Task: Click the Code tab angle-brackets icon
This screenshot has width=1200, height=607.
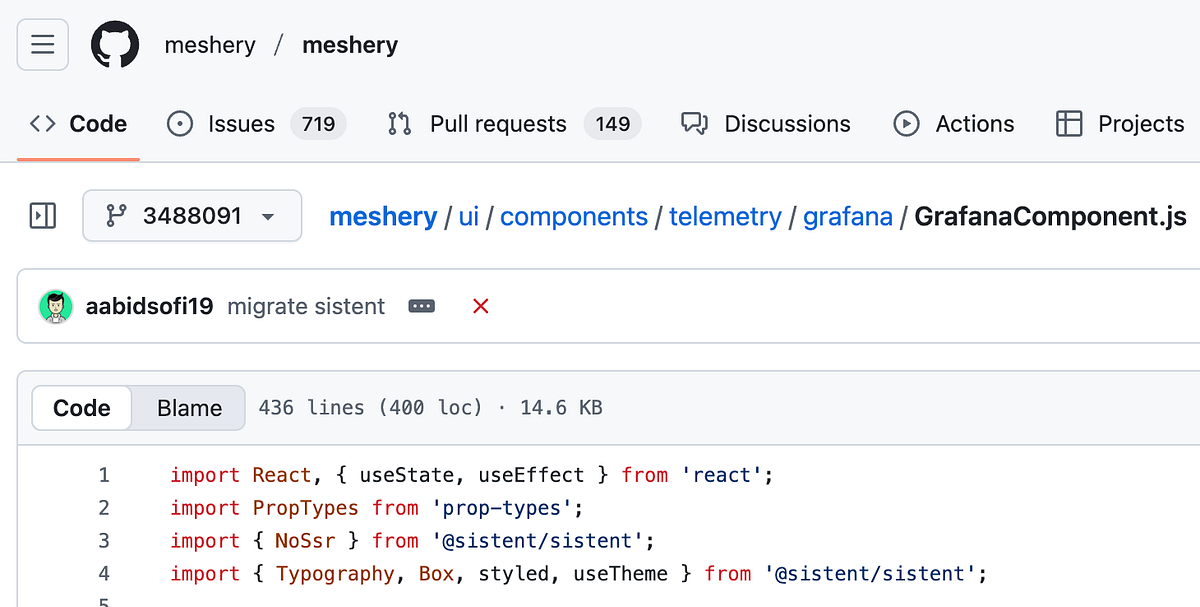Action: click(x=43, y=124)
